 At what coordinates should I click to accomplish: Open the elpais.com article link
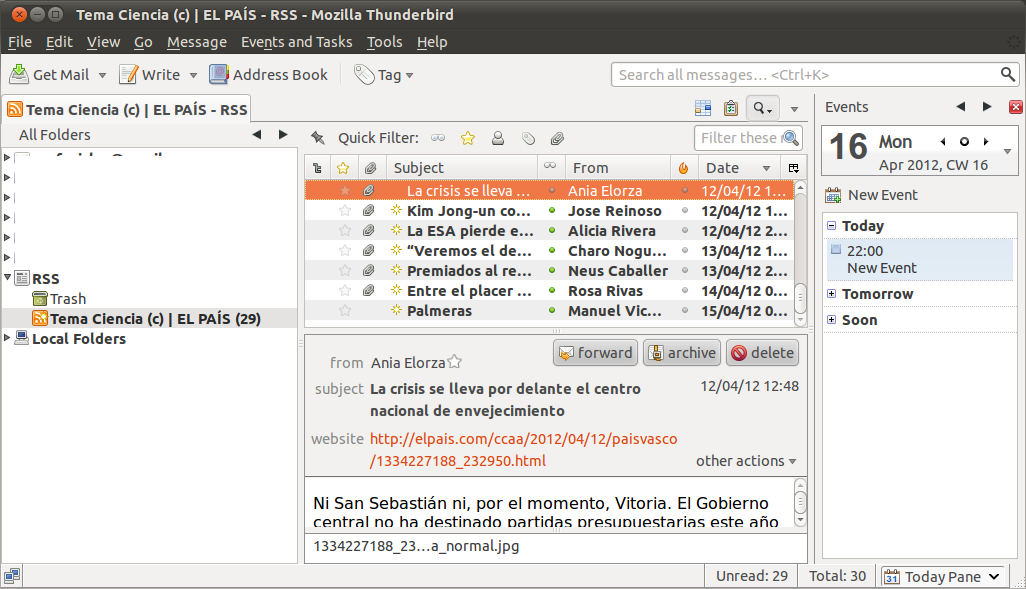tap(522, 439)
